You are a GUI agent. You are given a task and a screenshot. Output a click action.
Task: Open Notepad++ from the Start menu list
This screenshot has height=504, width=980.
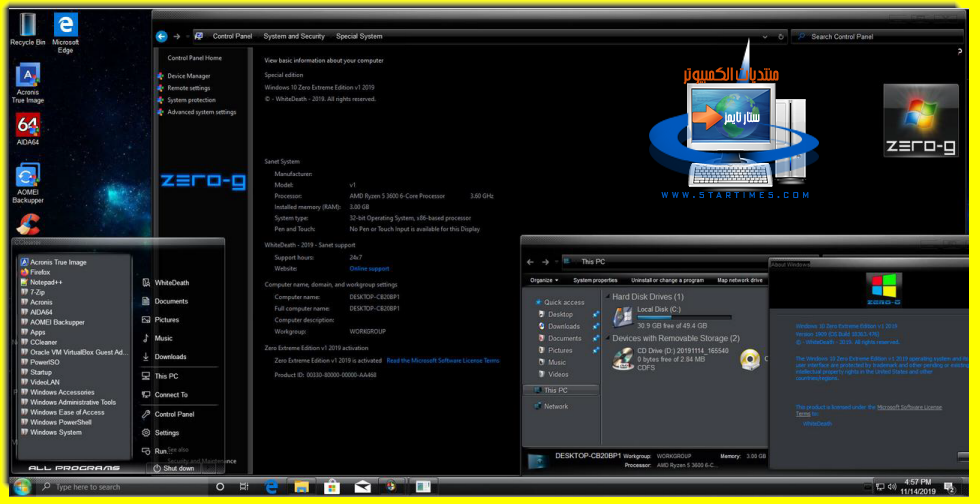[x=46, y=282]
